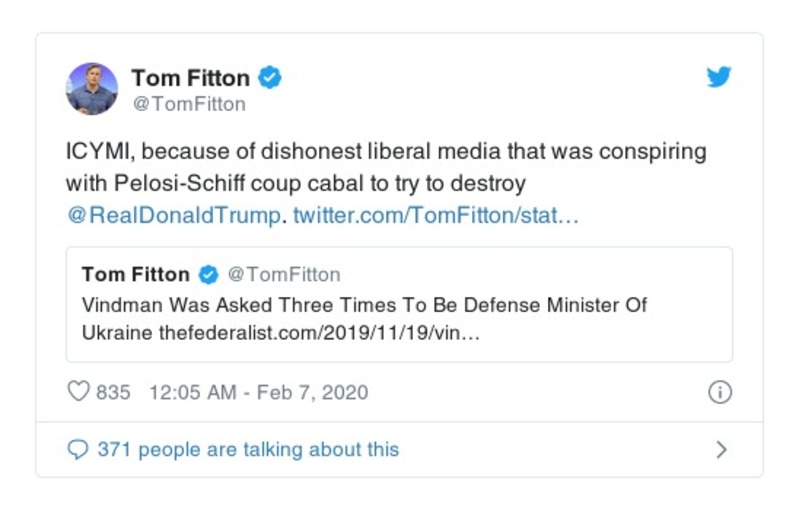Click the bold Tom Fitton name in the header

click(x=190, y=77)
